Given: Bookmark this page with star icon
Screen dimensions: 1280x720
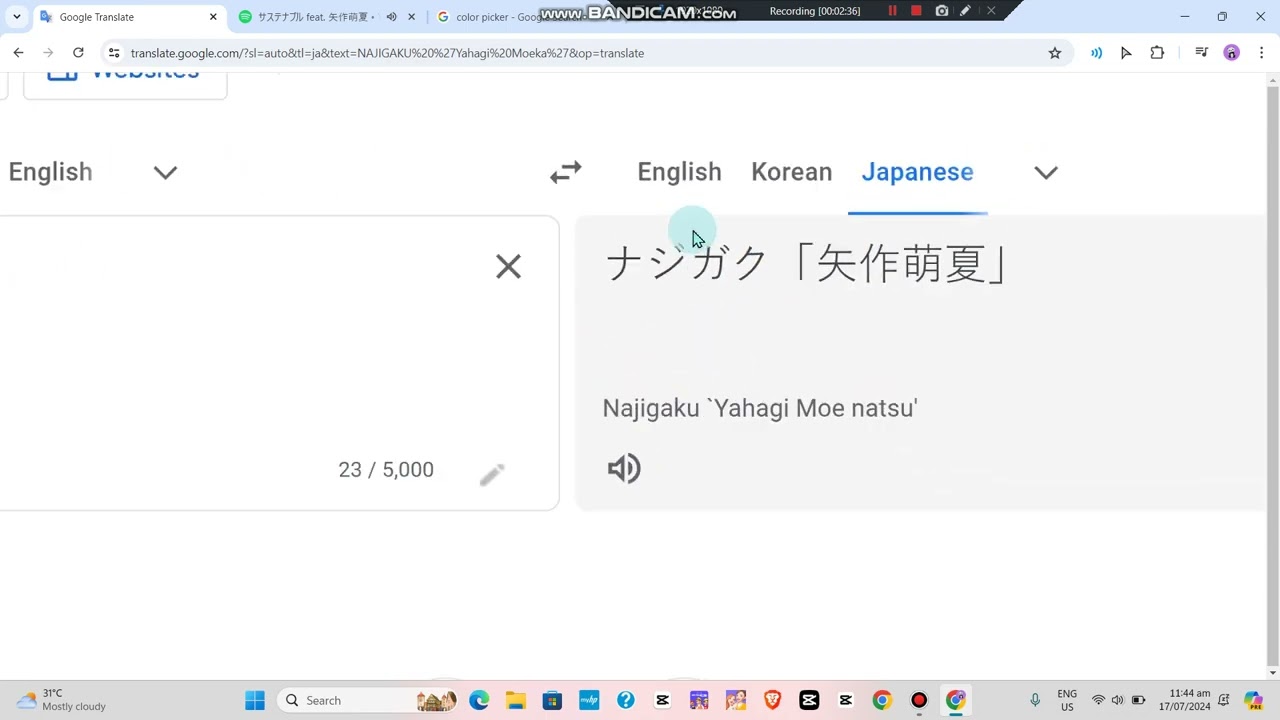Looking at the screenshot, I should point(1054,53).
